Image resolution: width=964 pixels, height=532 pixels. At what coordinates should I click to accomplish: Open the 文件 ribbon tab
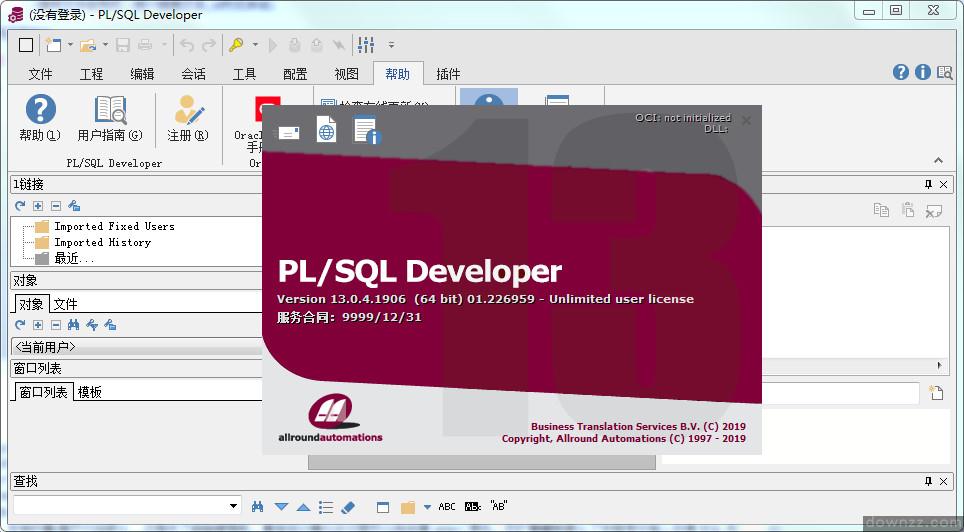[41, 74]
